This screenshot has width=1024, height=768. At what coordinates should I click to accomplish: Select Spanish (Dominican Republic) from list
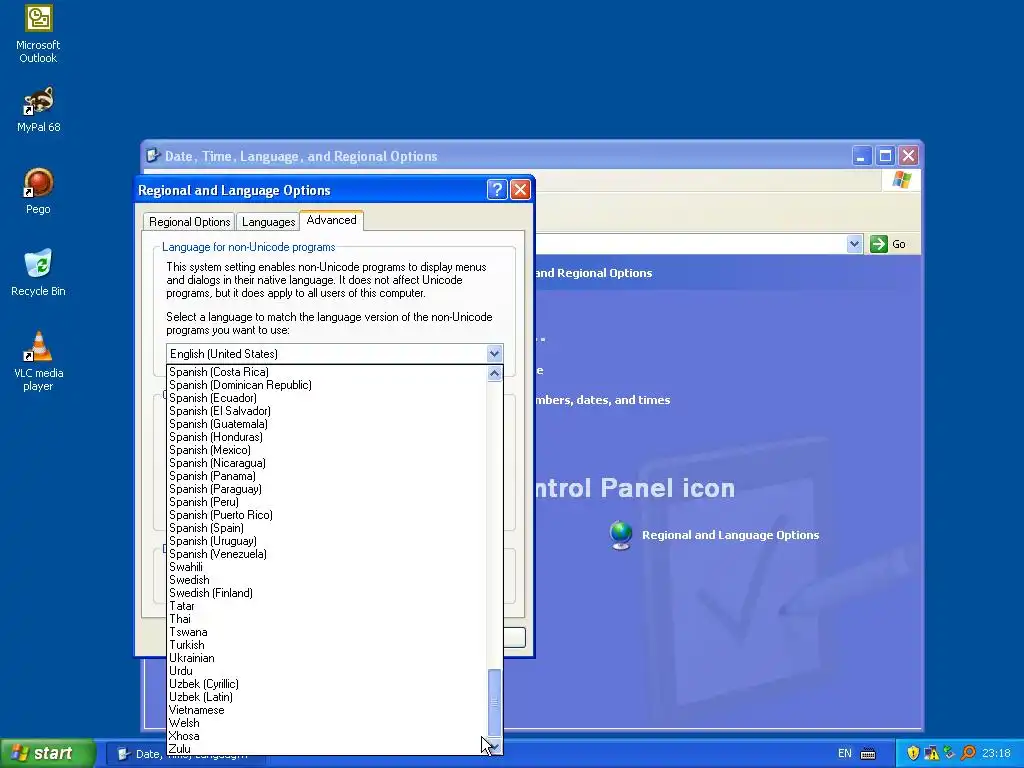point(327,385)
